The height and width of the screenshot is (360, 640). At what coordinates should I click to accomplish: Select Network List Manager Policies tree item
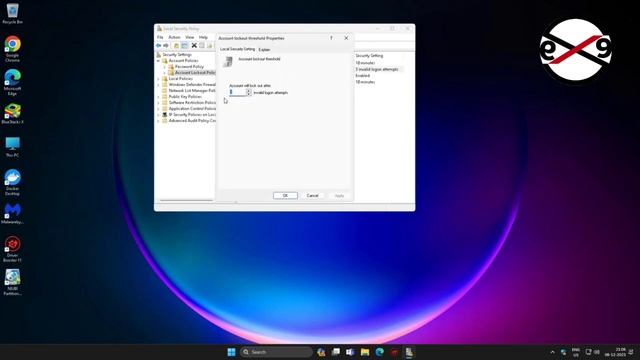click(x=192, y=91)
